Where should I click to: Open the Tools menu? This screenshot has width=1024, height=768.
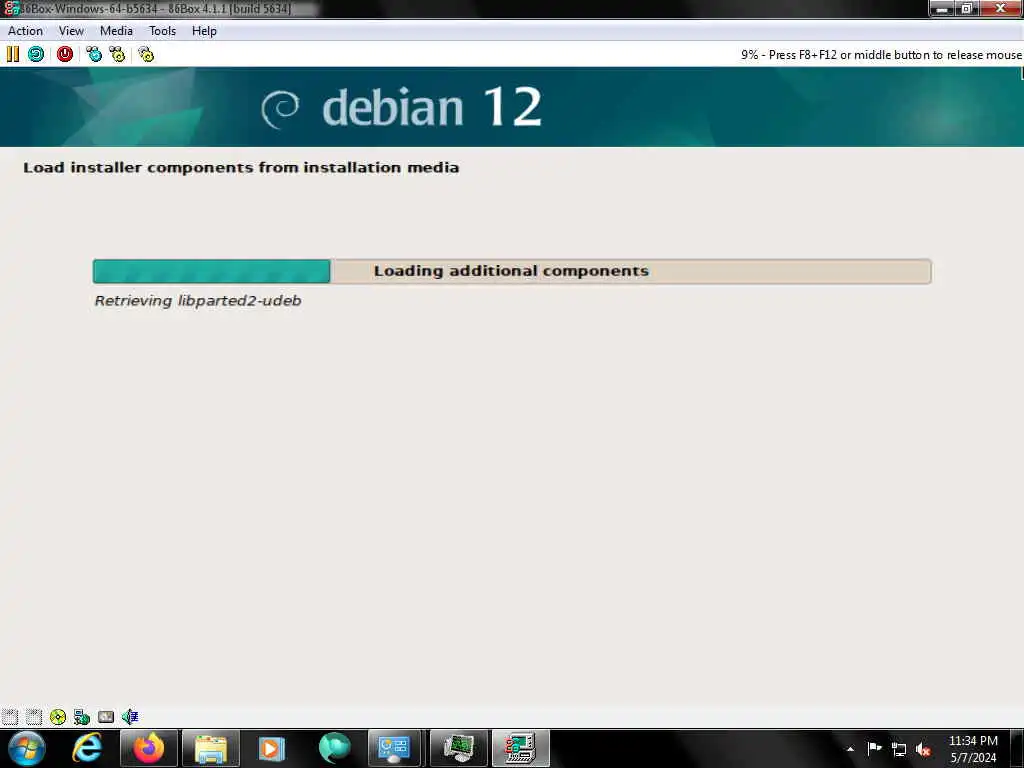[162, 31]
